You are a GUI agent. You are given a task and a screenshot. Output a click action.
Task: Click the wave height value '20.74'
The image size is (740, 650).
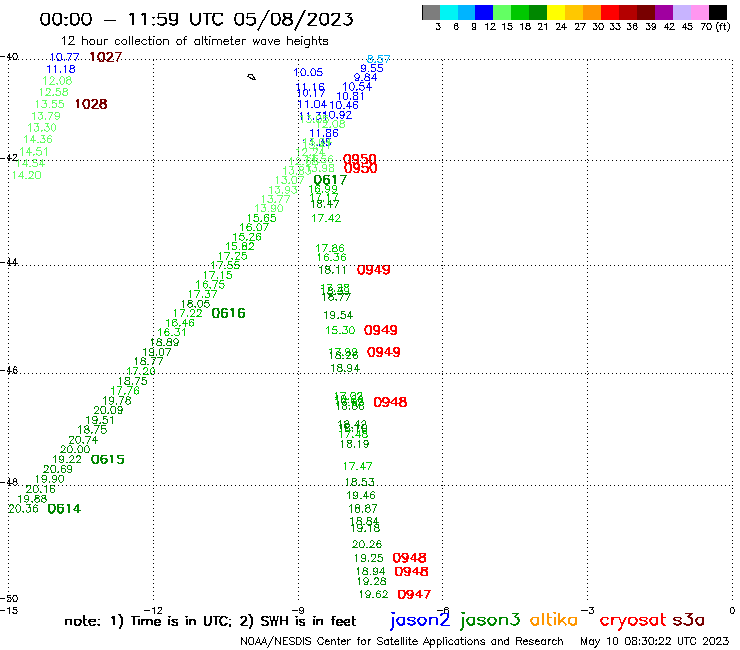83,440
